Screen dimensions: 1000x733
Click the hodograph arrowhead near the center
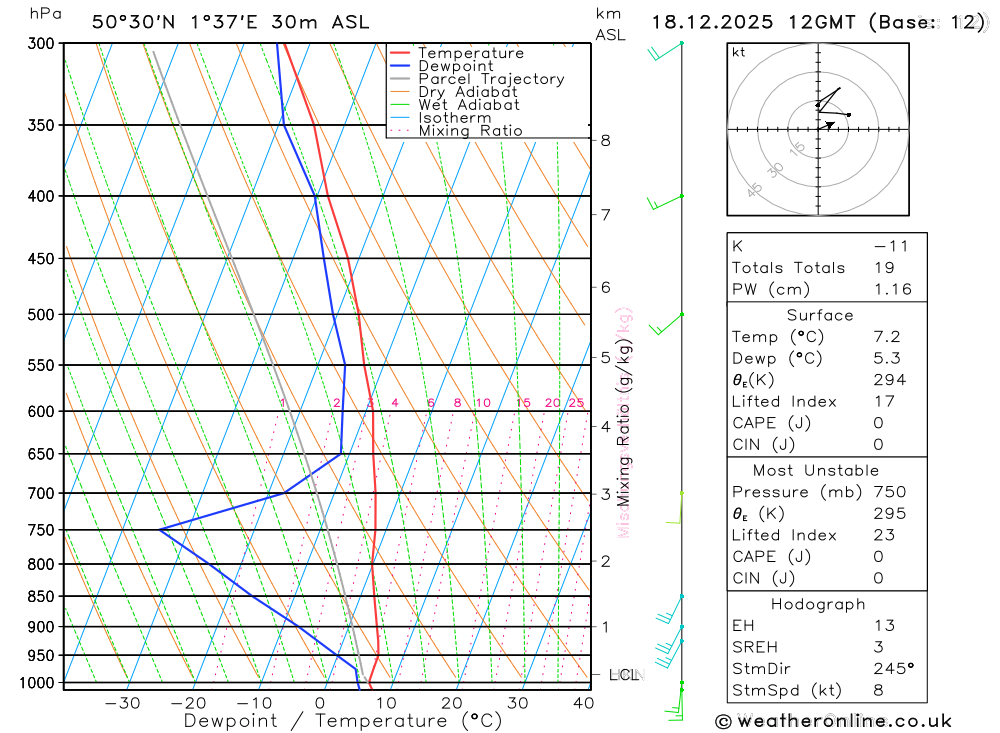point(830,124)
